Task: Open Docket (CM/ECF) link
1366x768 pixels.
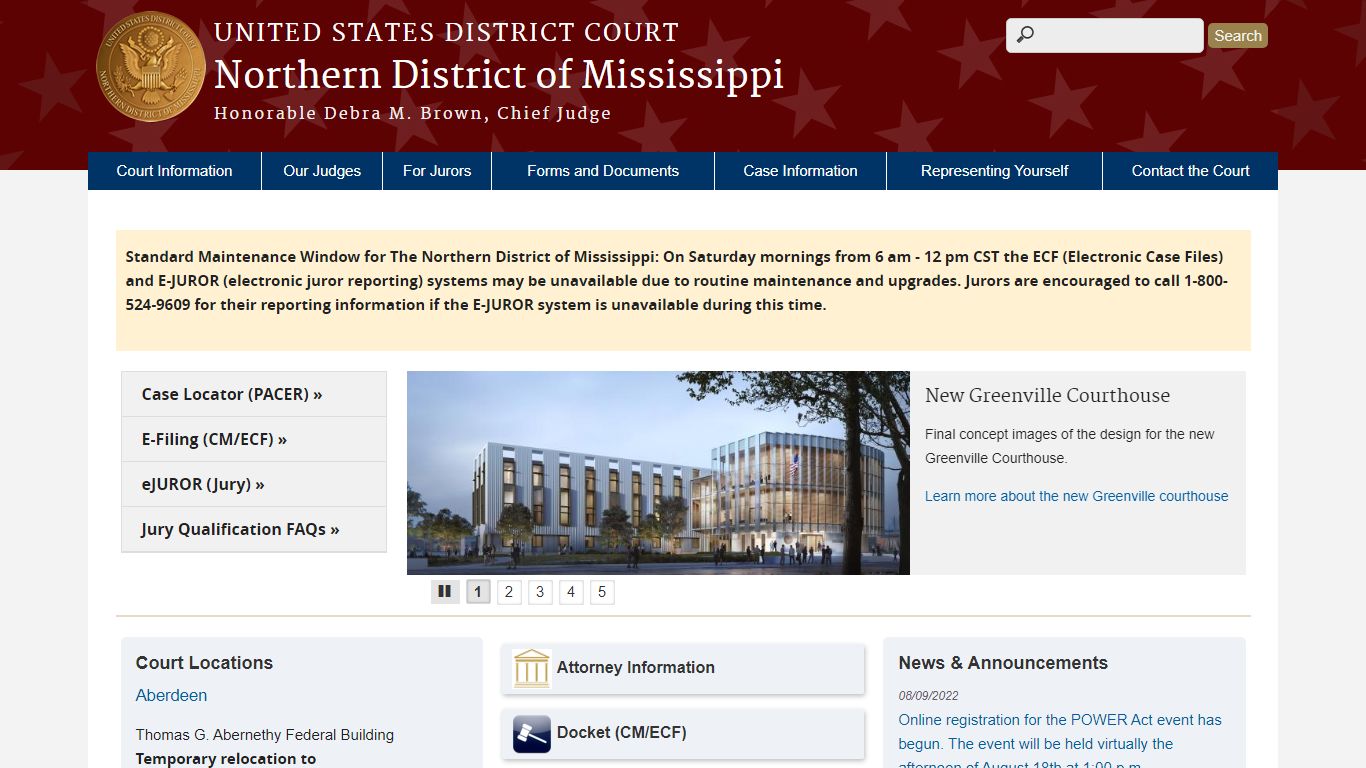Action: point(683,733)
